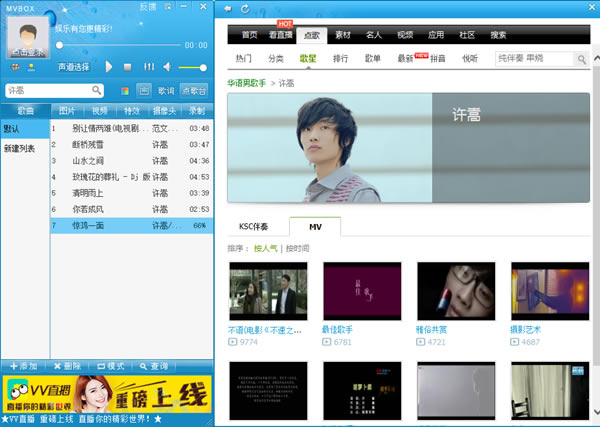The image size is (600, 427).
Task: Open the 声道选择 channel selector
Action: (73, 67)
